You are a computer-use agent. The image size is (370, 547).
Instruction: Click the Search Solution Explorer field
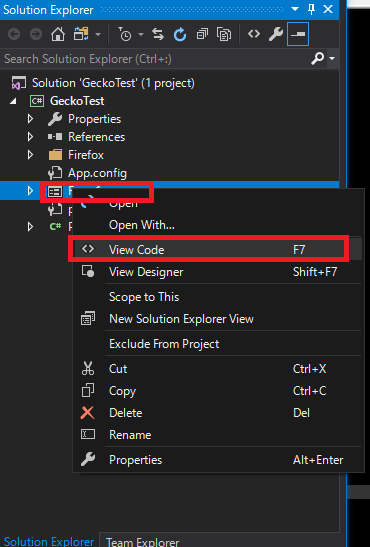[x=157, y=59]
